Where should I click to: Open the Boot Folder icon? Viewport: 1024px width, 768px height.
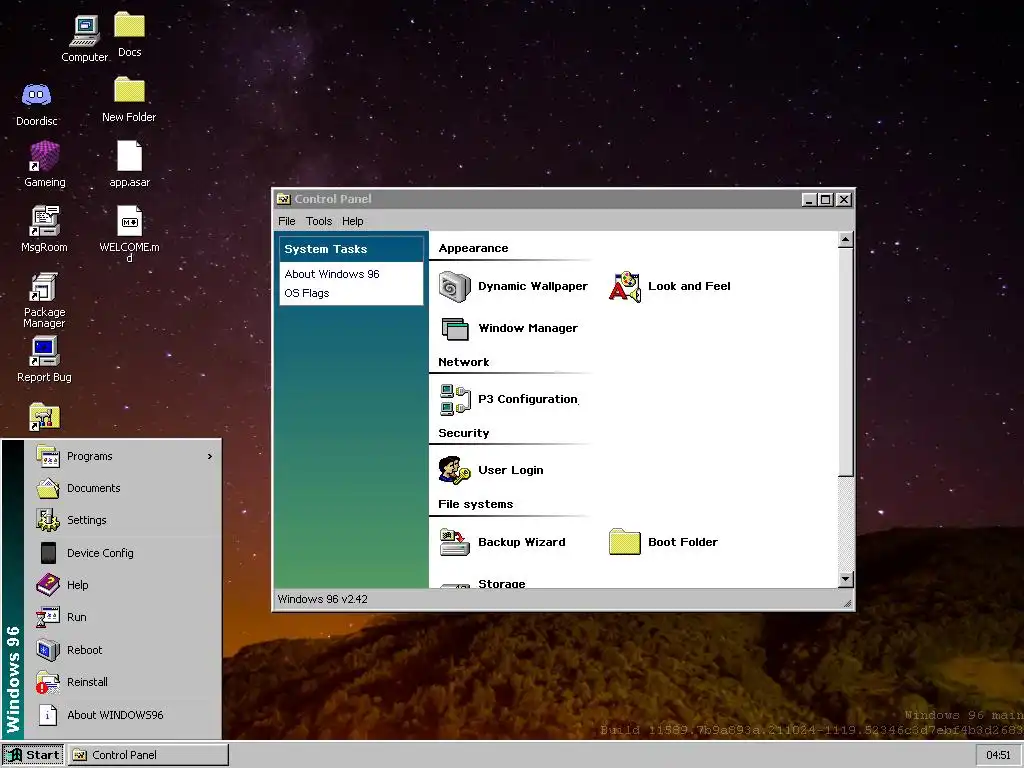pos(624,542)
